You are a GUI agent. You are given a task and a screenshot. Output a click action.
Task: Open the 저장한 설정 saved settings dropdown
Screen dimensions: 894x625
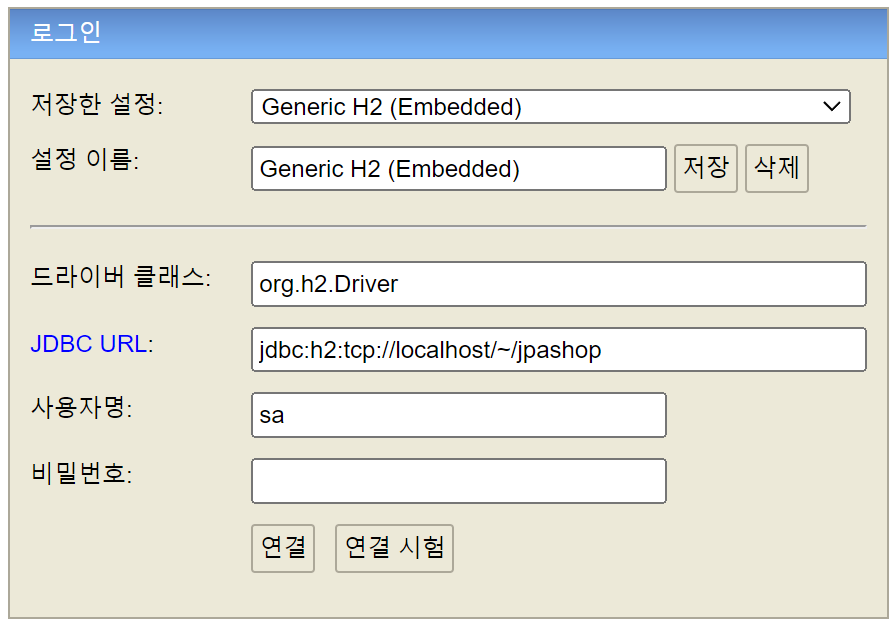(x=550, y=107)
